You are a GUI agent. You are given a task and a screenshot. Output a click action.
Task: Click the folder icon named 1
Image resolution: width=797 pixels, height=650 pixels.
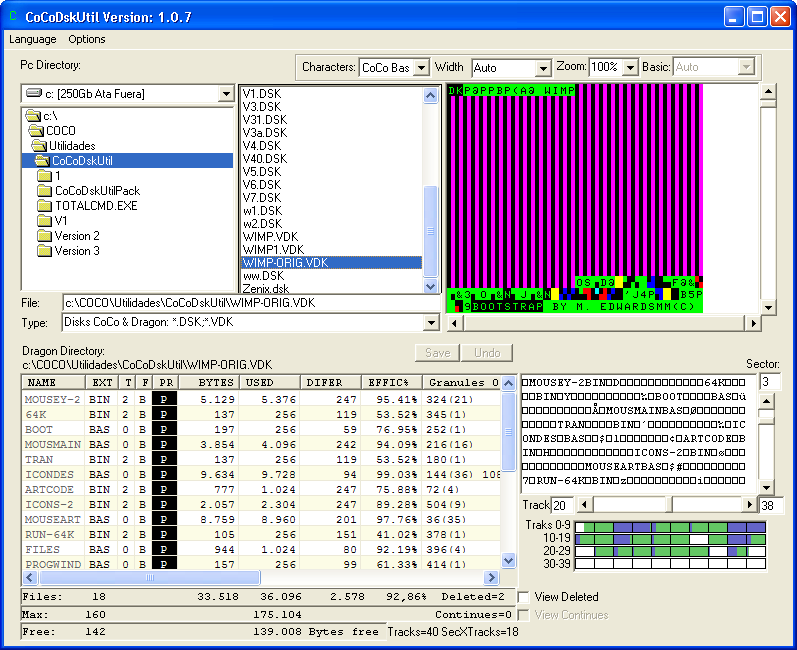pos(45,176)
